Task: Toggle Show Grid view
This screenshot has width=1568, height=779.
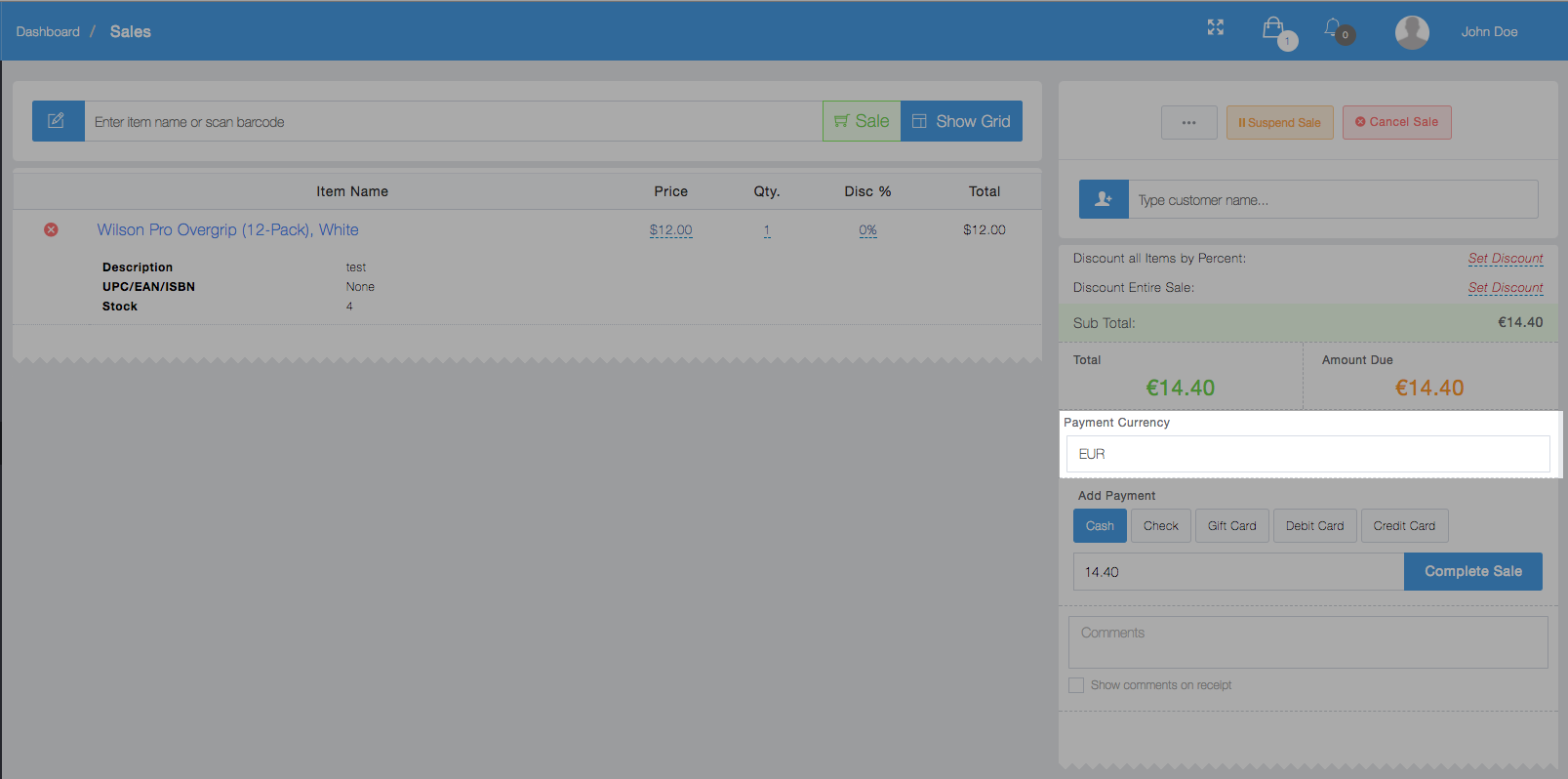Action: 961,121
